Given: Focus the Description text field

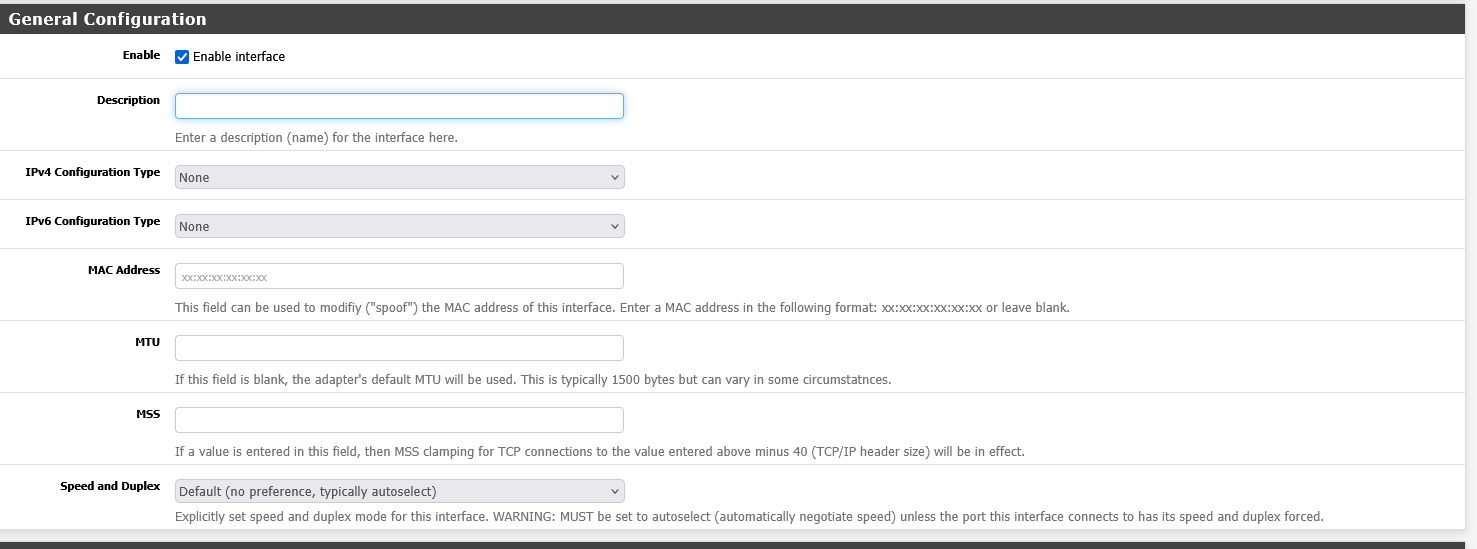Looking at the screenshot, I should pos(399,106).
